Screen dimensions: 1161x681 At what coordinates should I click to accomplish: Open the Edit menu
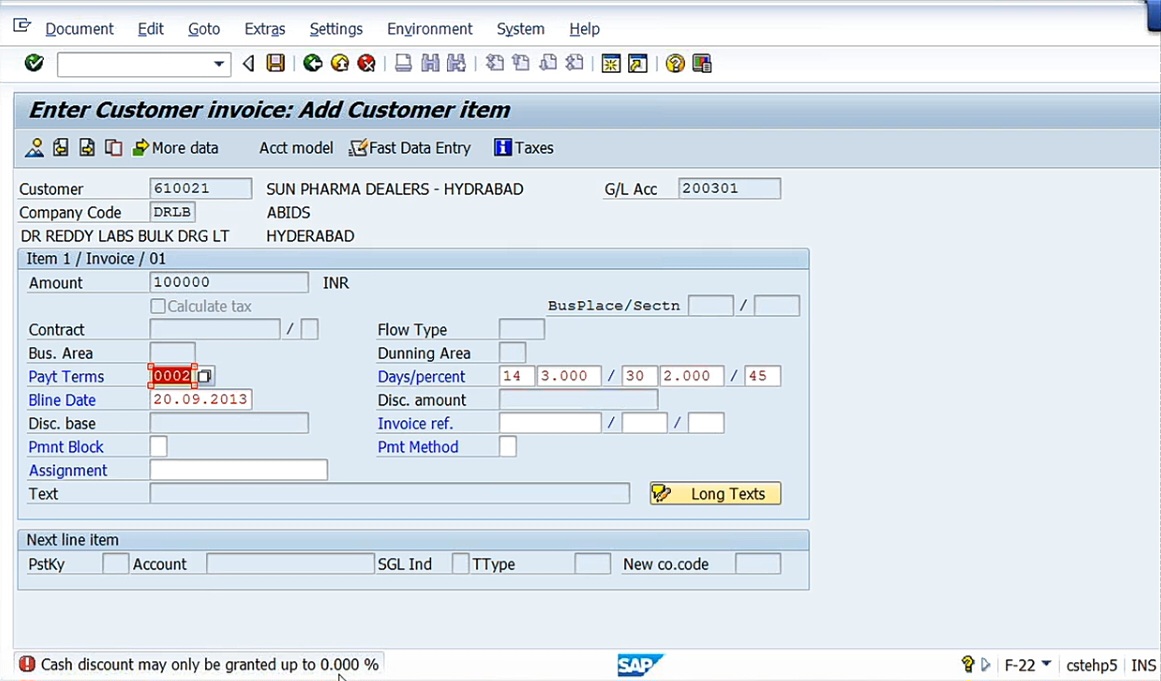coord(150,29)
